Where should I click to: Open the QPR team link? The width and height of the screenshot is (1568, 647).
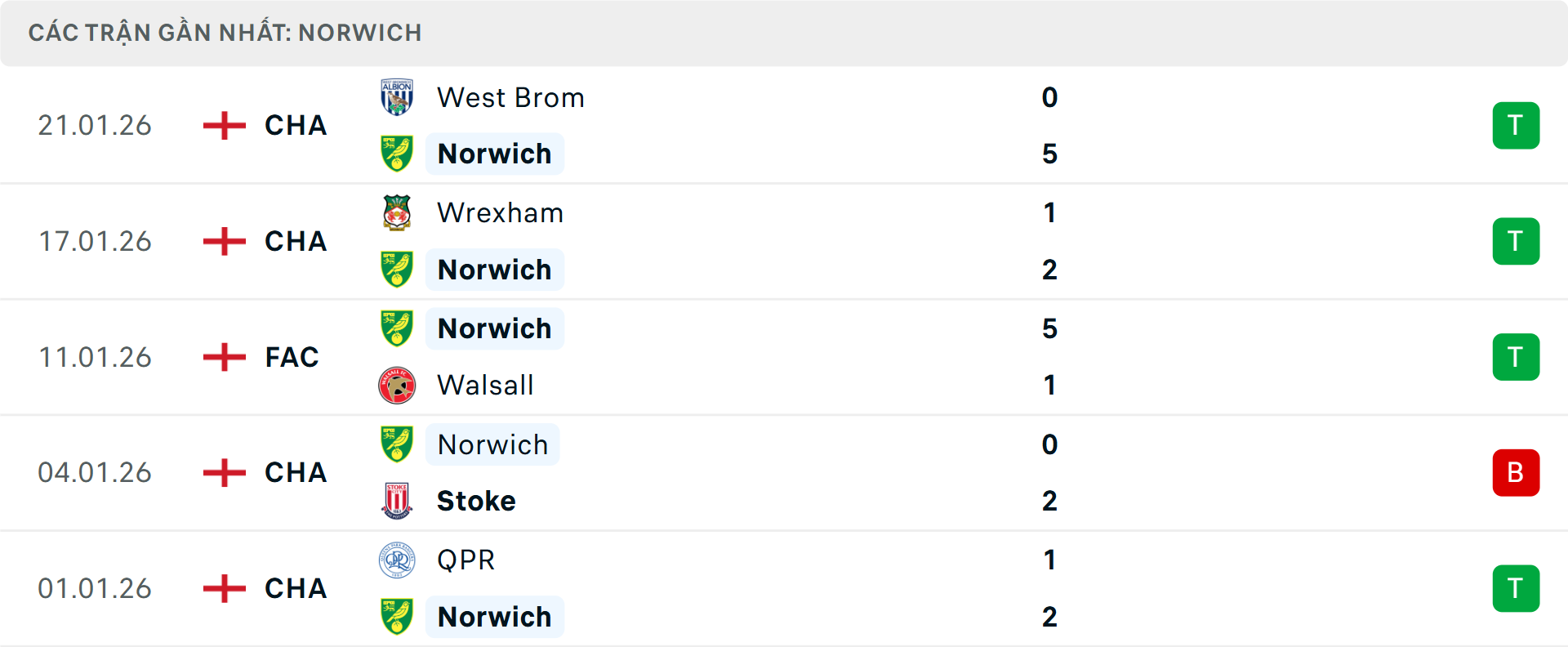465,560
